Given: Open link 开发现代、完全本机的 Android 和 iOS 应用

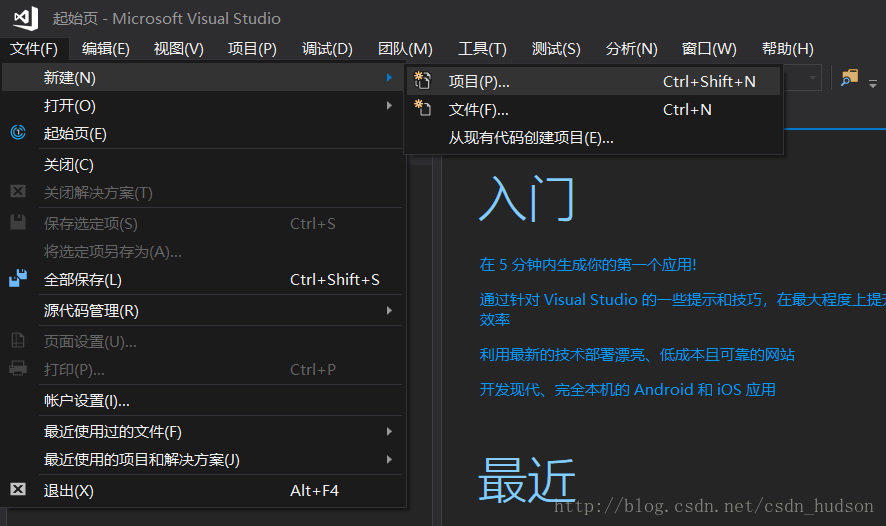Looking at the screenshot, I should click(627, 390).
